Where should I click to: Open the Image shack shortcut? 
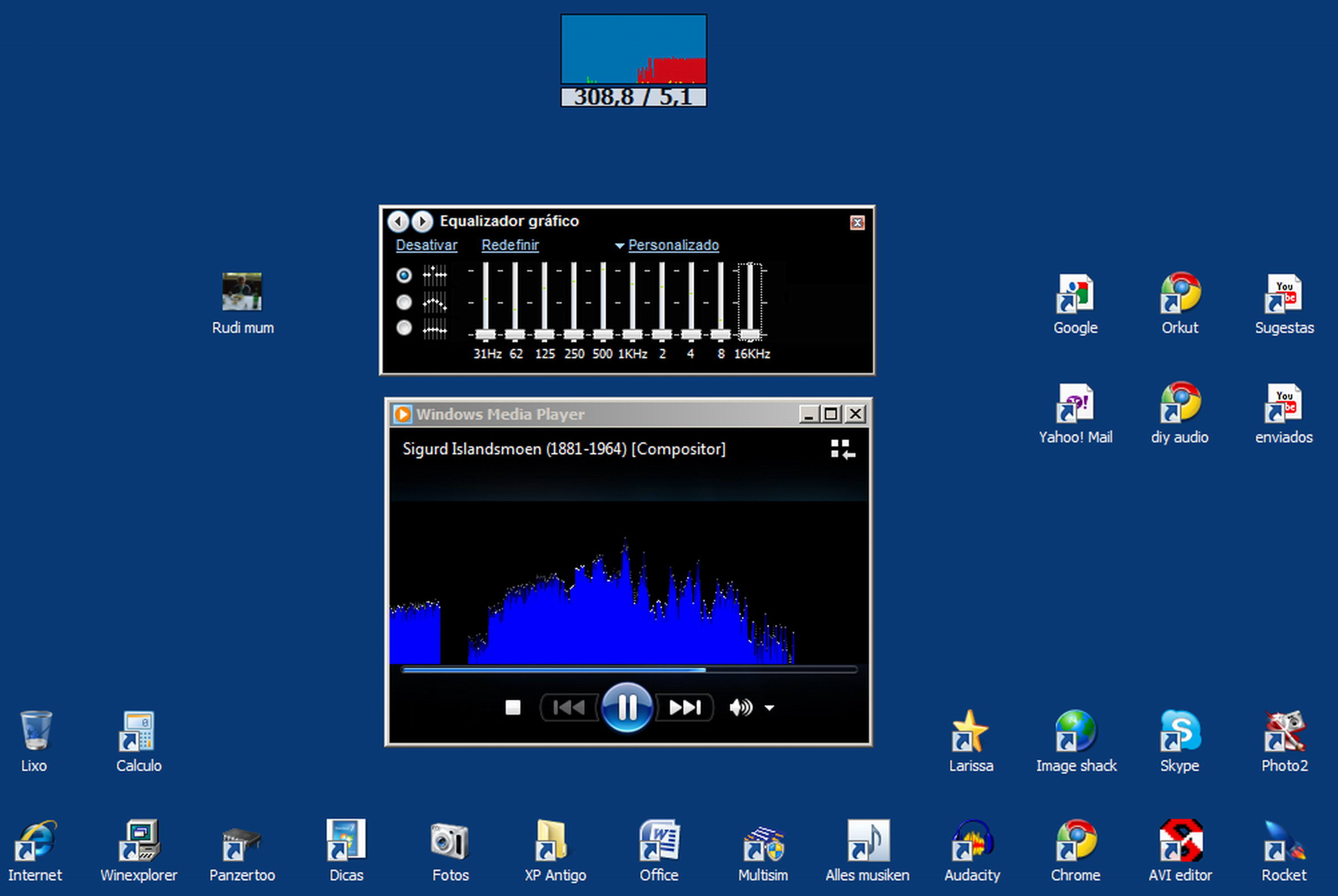(1075, 731)
